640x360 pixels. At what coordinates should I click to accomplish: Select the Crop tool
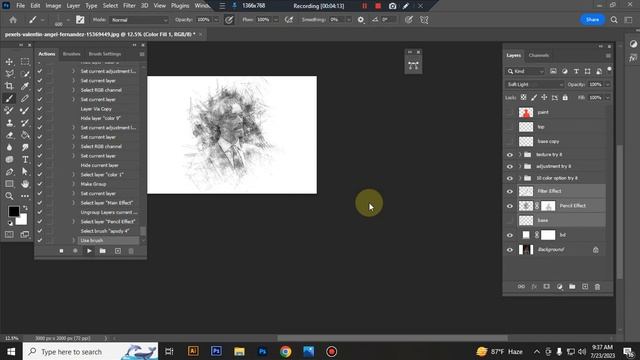click(x=9, y=86)
